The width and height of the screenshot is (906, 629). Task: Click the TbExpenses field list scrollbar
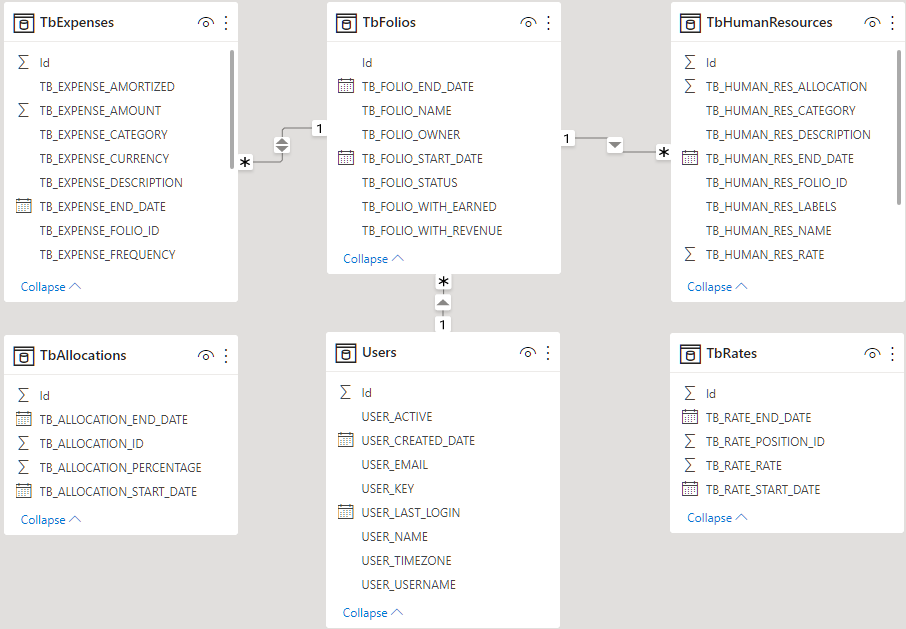(232, 110)
